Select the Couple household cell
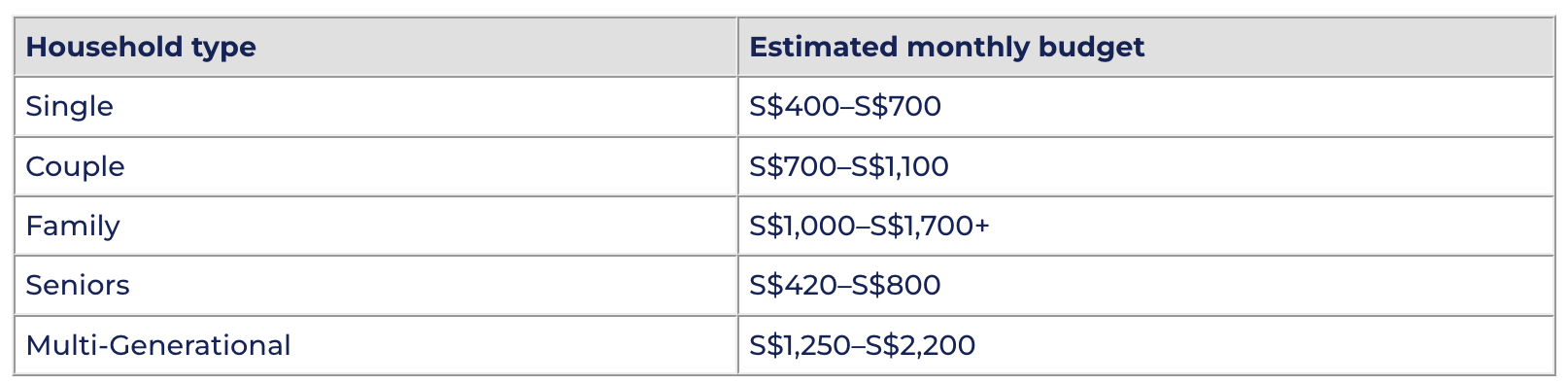The height and width of the screenshot is (385, 1568). [x=375, y=166]
